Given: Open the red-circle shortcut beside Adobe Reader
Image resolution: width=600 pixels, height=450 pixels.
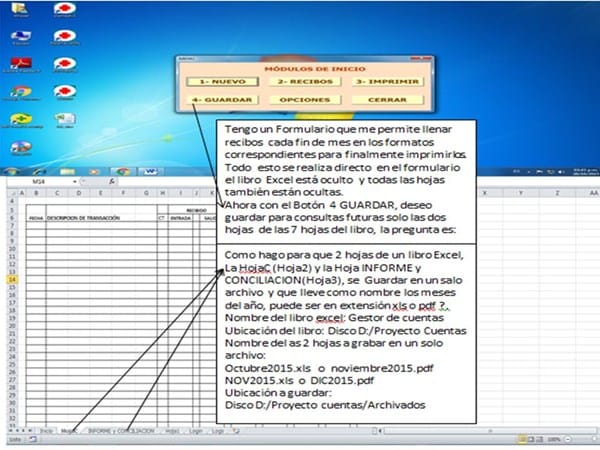Looking at the screenshot, I should pos(65,64).
